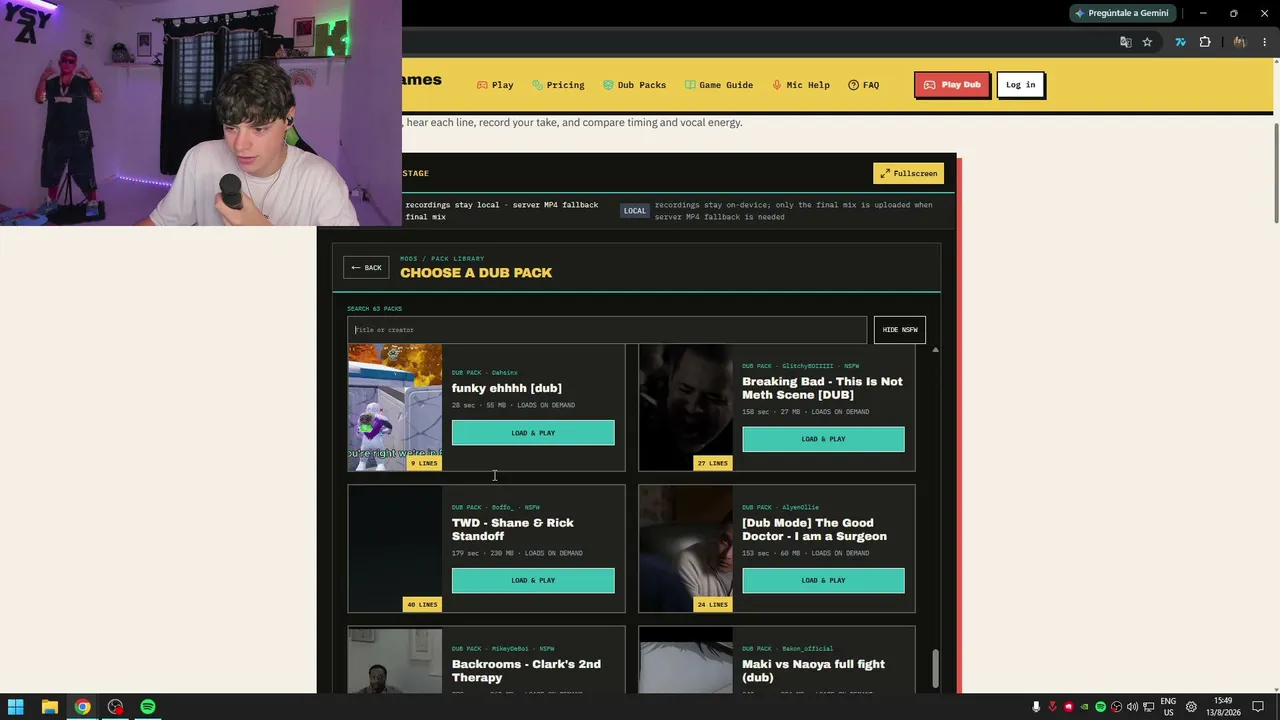Select 'TWD - Shane & Rick Standoff' title
Image resolution: width=1280 pixels, height=720 pixels.
pos(513,529)
